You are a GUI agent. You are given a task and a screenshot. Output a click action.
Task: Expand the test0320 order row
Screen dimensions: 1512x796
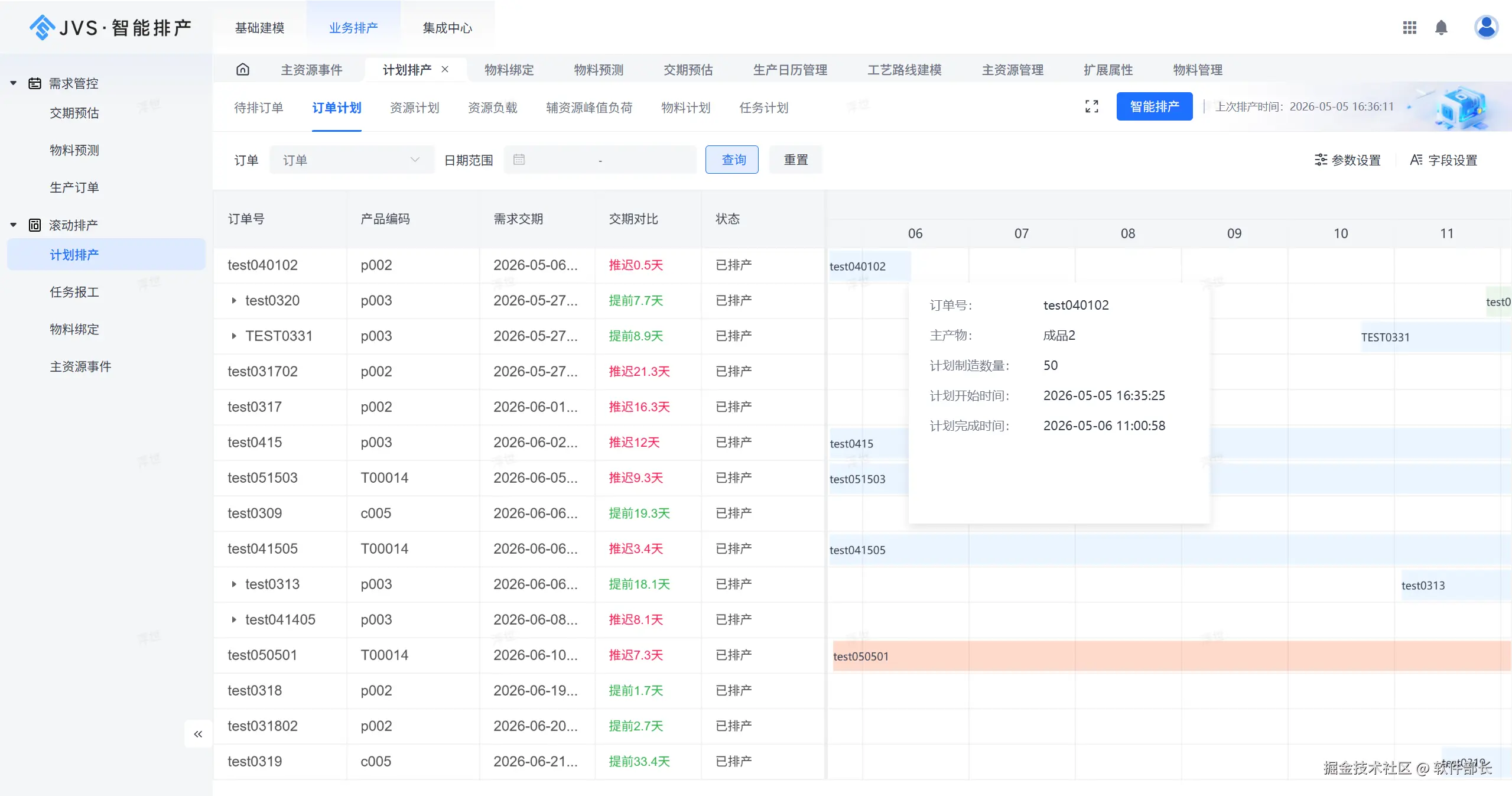pos(234,301)
